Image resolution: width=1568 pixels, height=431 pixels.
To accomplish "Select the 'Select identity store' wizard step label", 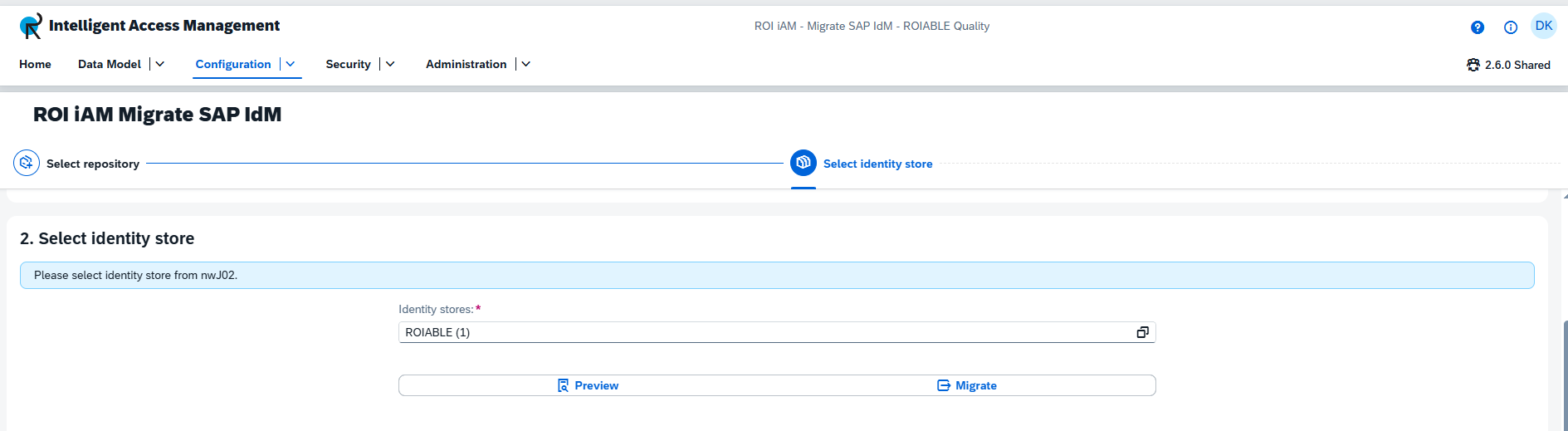I will point(877,164).
